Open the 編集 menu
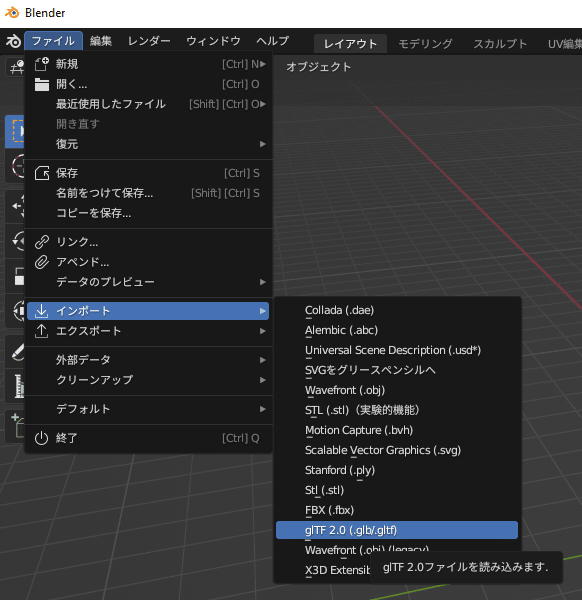The width and height of the screenshot is (582, 600). 101,41
